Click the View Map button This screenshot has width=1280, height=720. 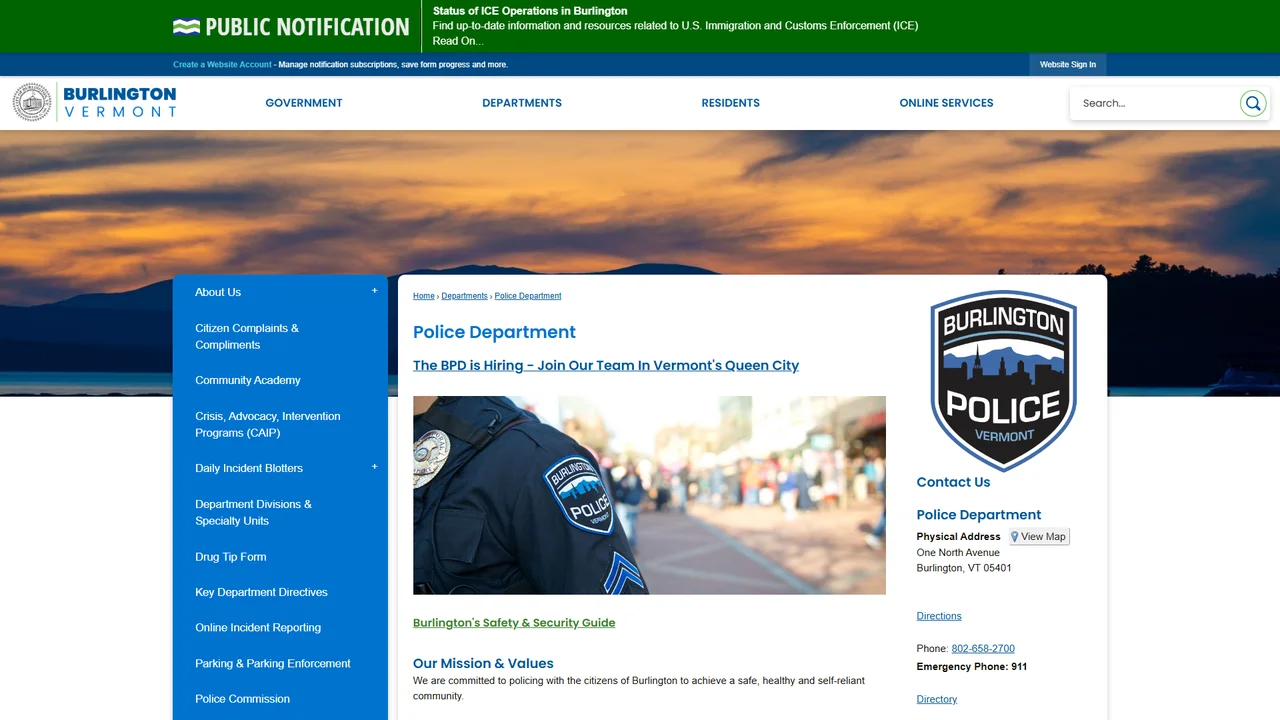tap(1039, 537)
